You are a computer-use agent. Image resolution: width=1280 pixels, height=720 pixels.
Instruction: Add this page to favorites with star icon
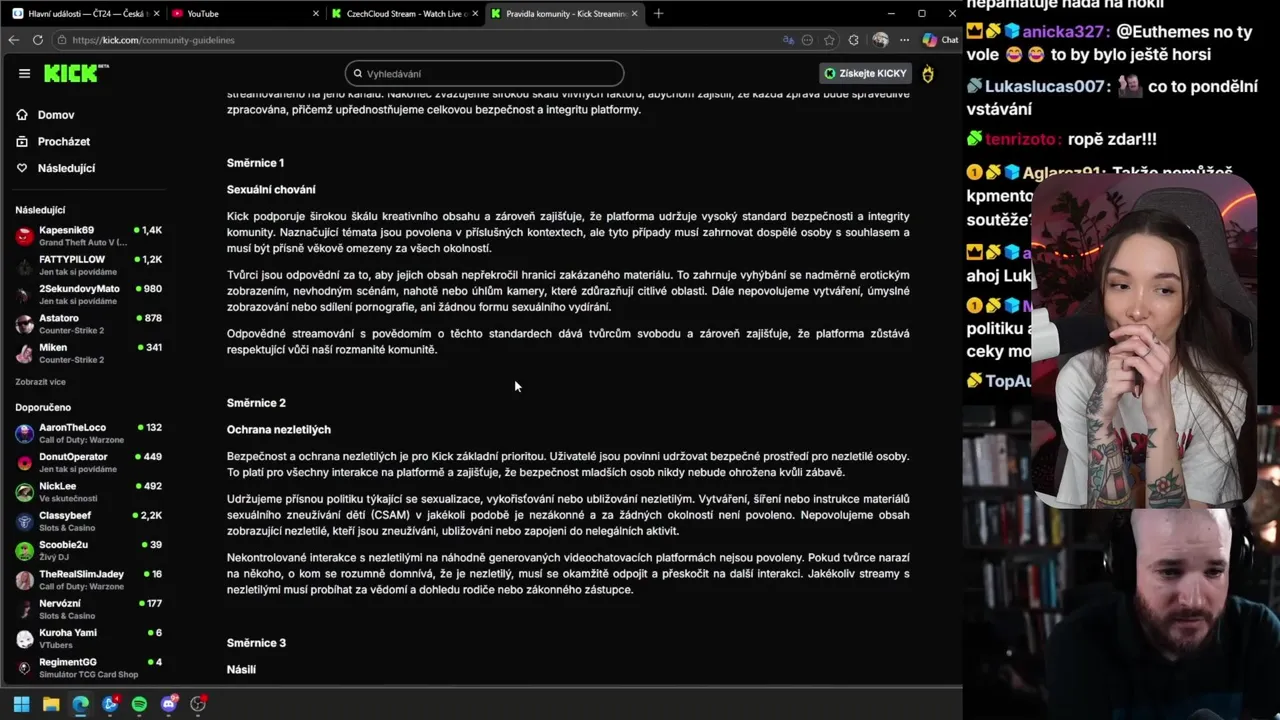click(x=829, y=40)
